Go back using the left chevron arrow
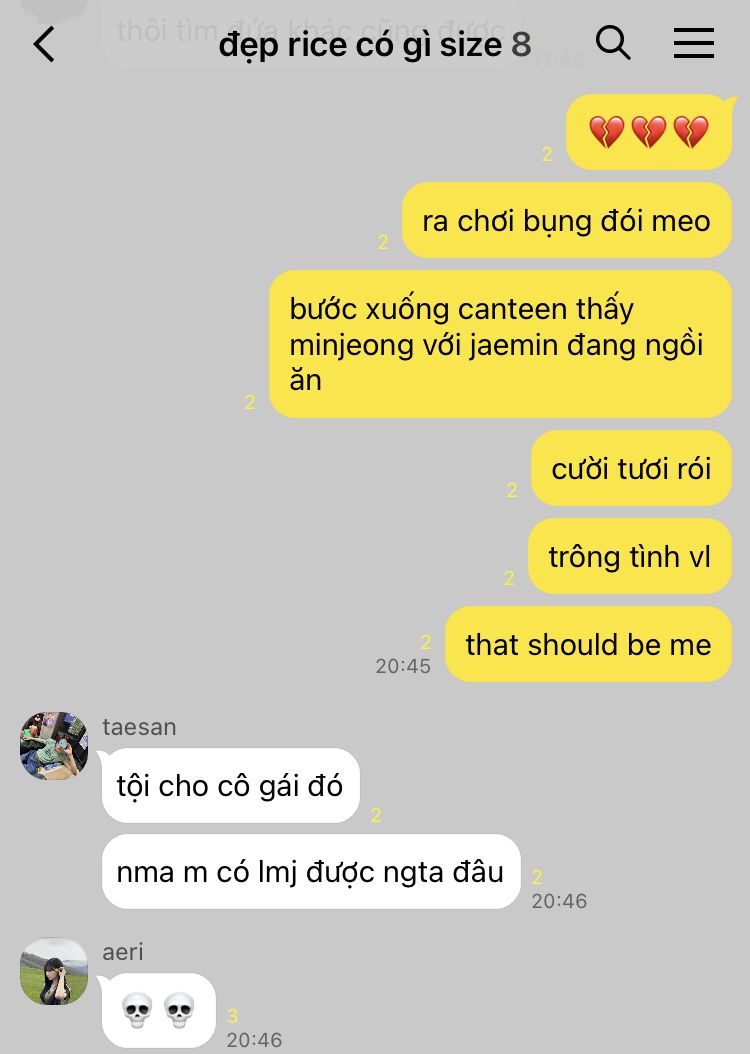750x1054 pixels. (x=44, y=44)
